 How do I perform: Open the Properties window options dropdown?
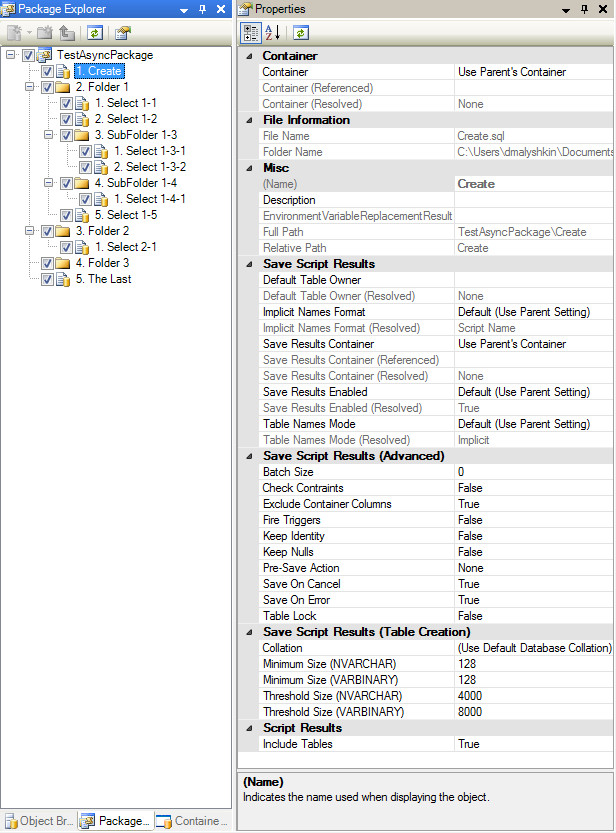click(x=566, y=10)
